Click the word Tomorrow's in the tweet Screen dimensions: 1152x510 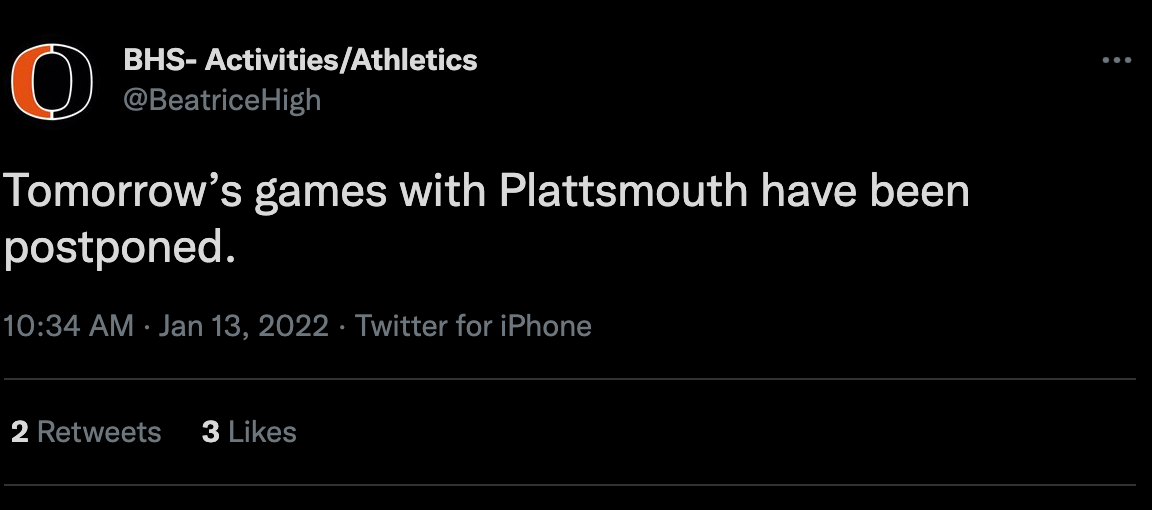point(122,192)
